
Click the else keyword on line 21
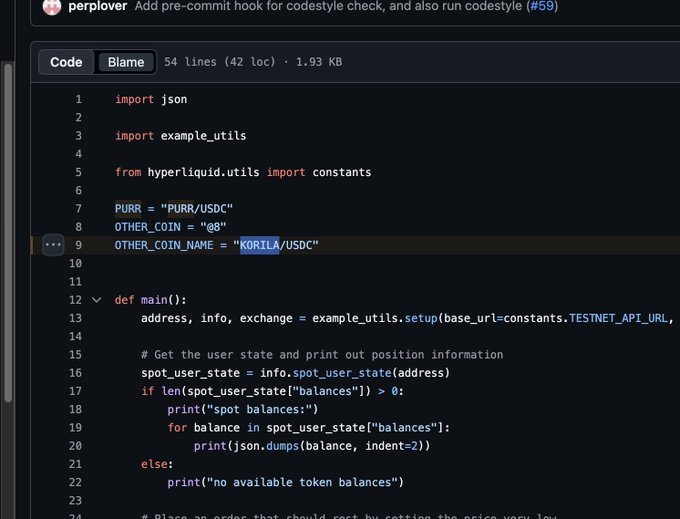[x=154, y=464]
